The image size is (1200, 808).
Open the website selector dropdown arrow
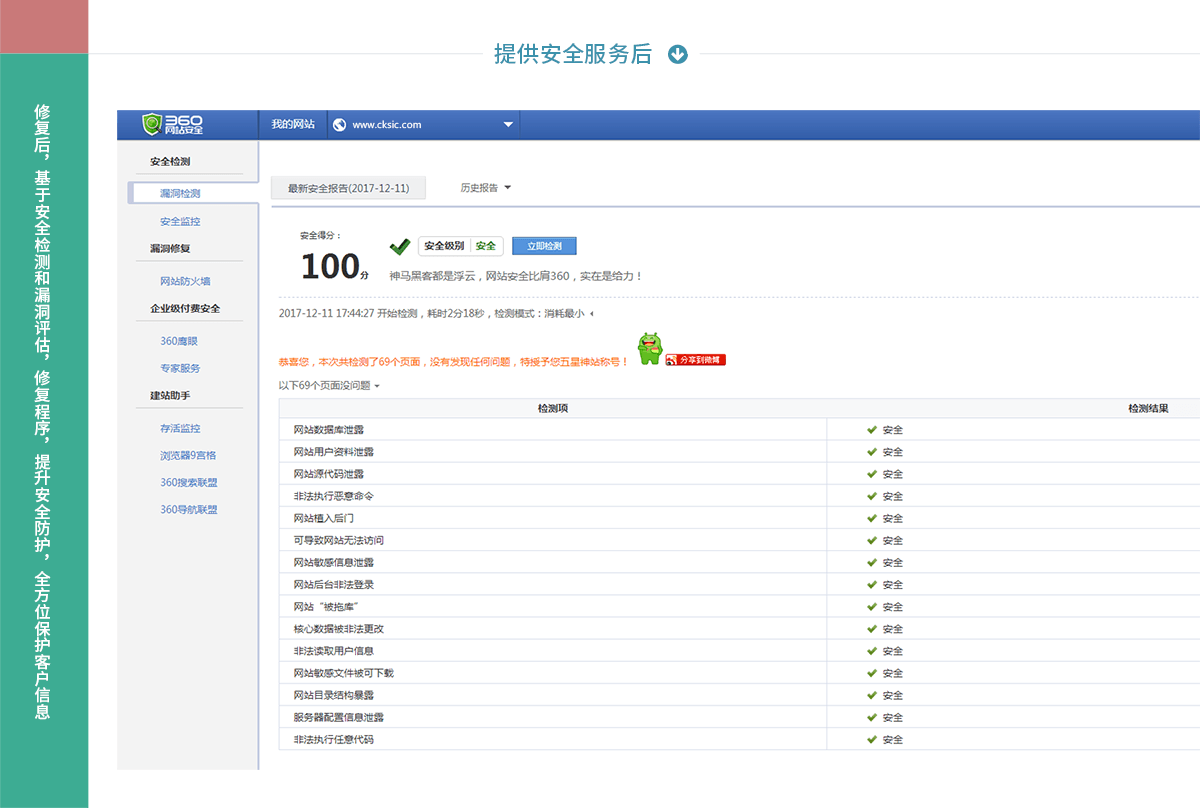click(508, 125)
